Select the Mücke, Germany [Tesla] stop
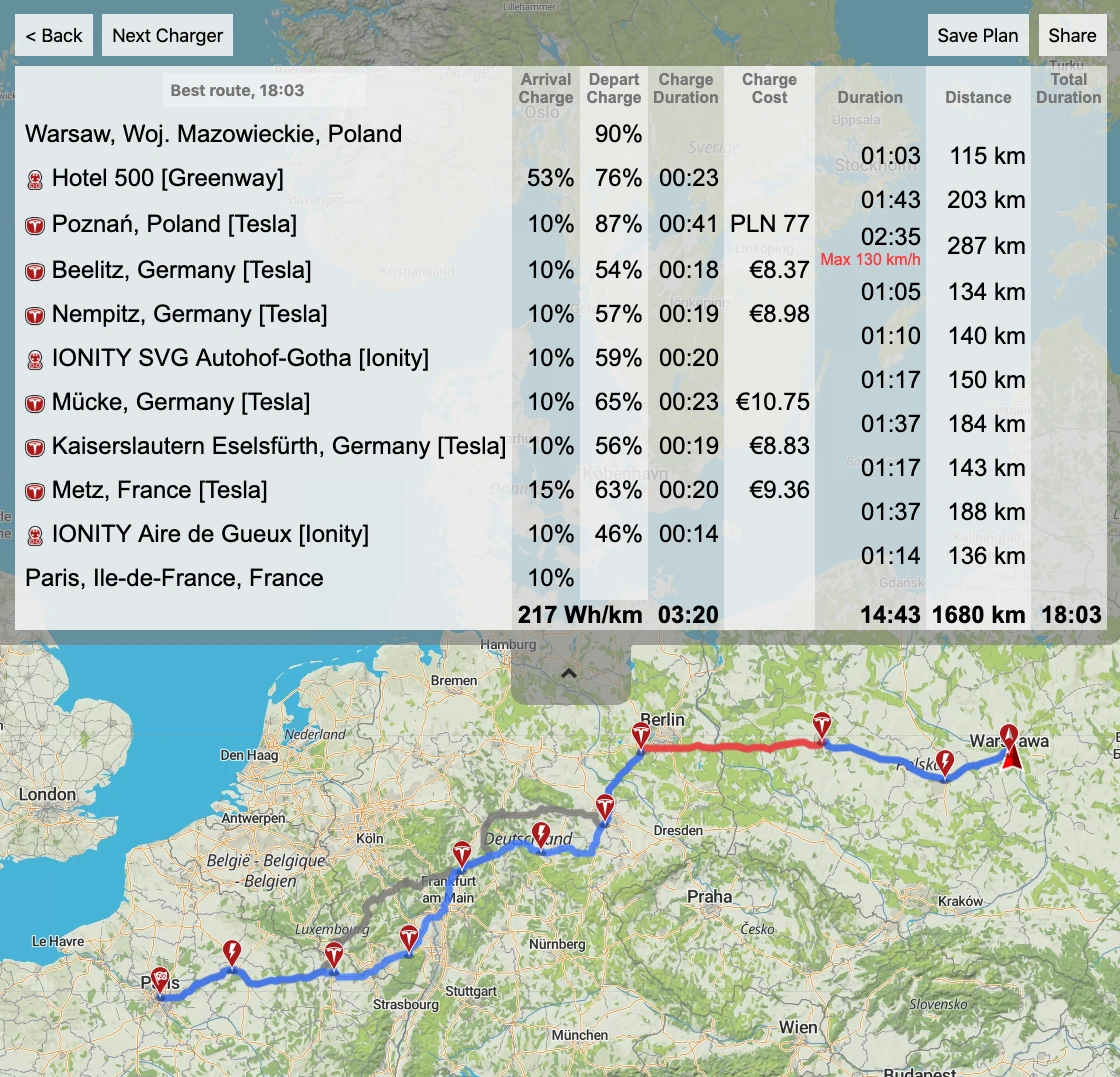Image resolution: width=1120 pixels, height=1077 pixels. pyautogui.click(x=181, y=402)
